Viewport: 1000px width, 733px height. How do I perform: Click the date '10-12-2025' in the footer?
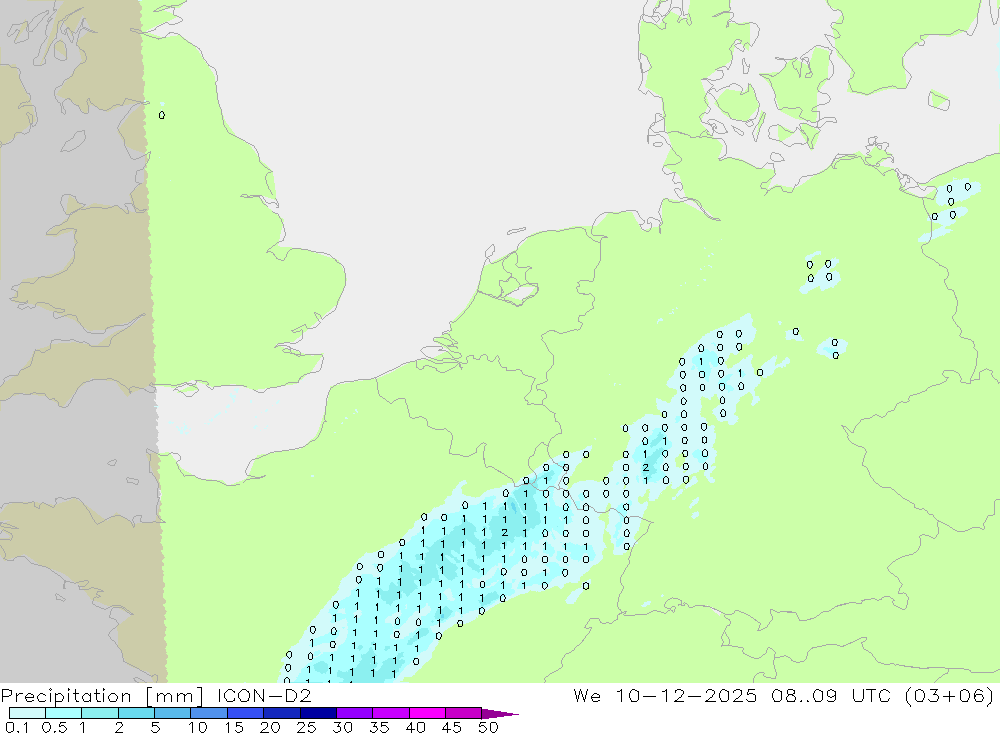click(686, 695)
